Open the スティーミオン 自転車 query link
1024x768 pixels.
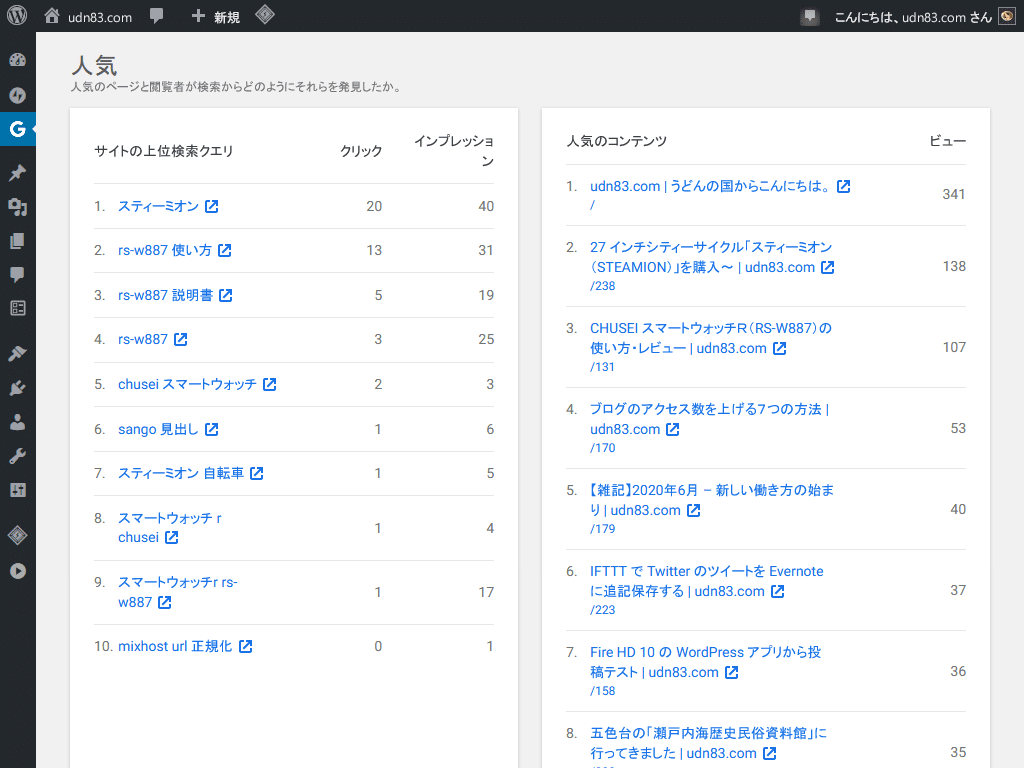191,473
